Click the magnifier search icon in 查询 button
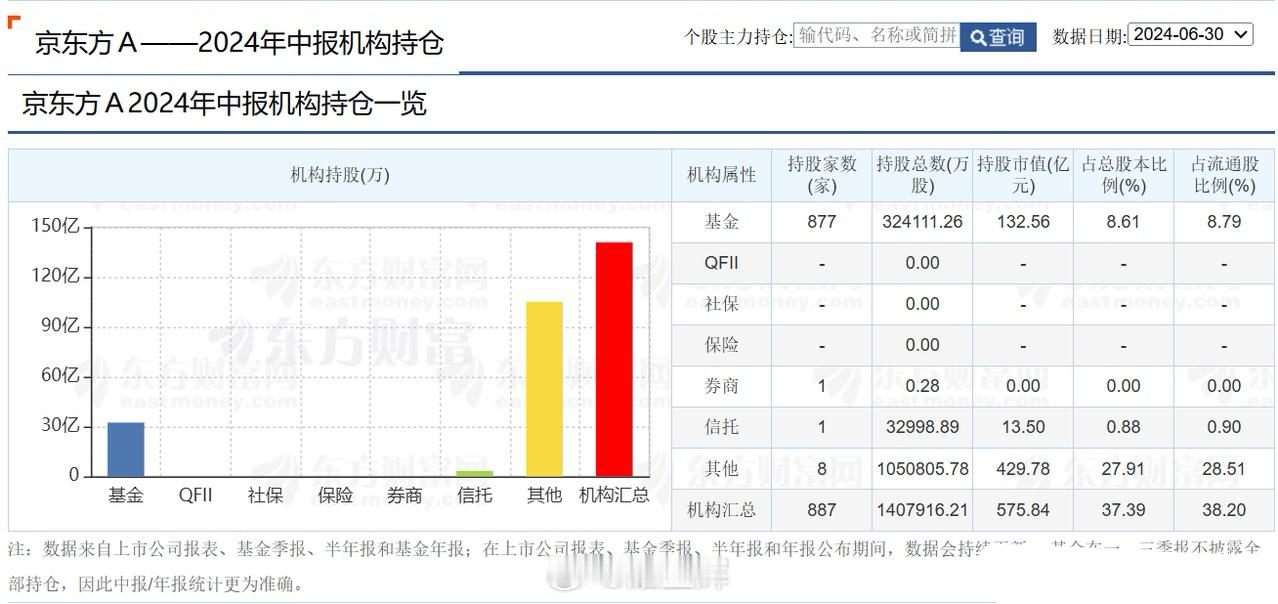The width and height of the screenshot is (1278, 604). click(977, 37)
